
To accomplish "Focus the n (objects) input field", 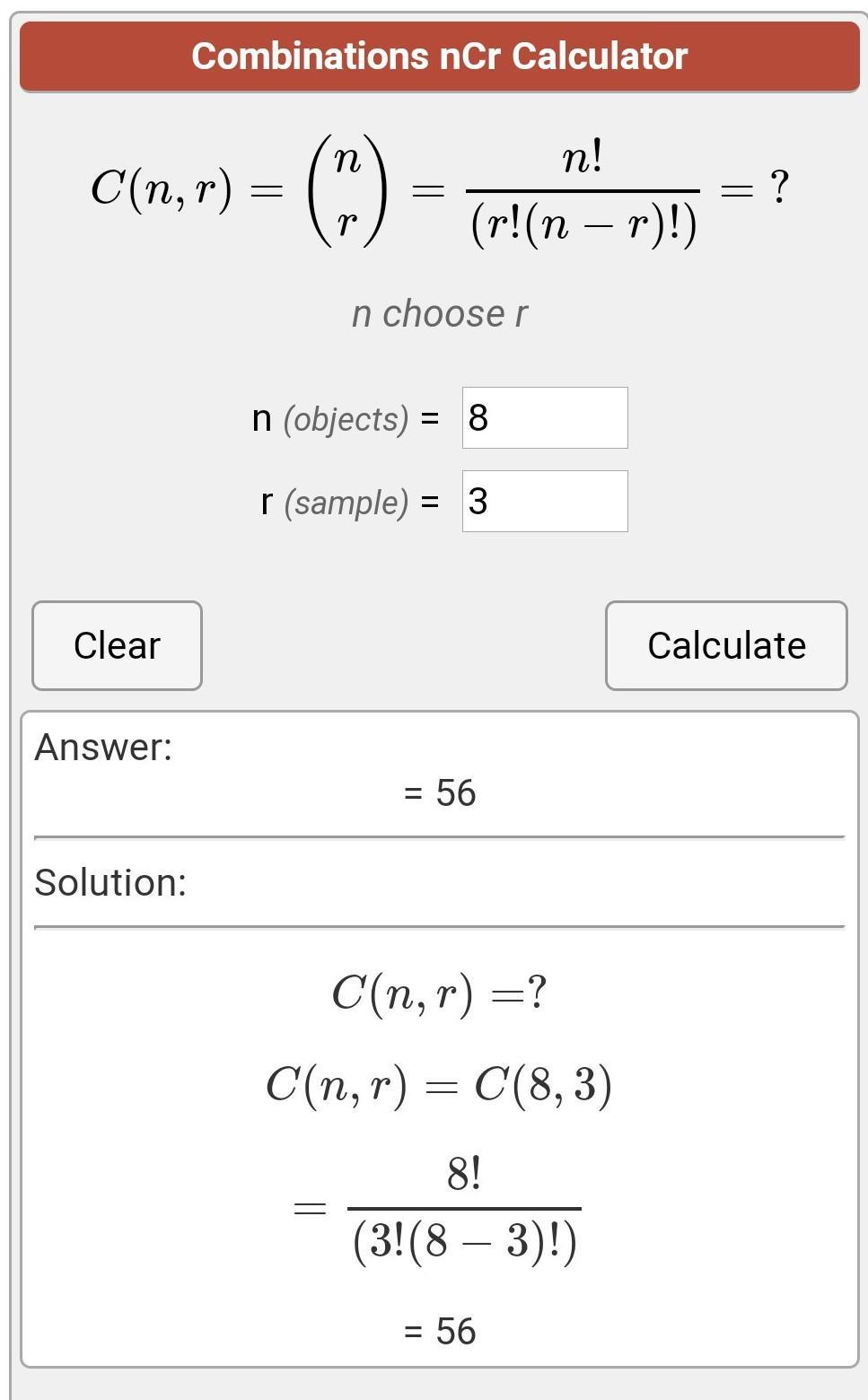I will pos(544,418).
